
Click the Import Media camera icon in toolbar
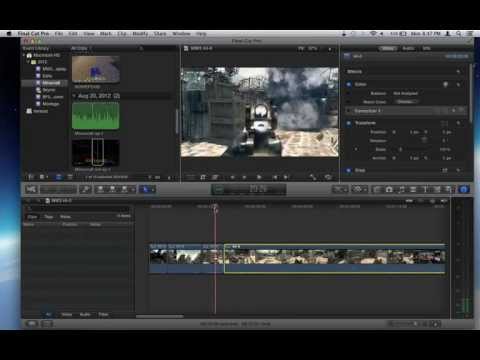[31, 189]
